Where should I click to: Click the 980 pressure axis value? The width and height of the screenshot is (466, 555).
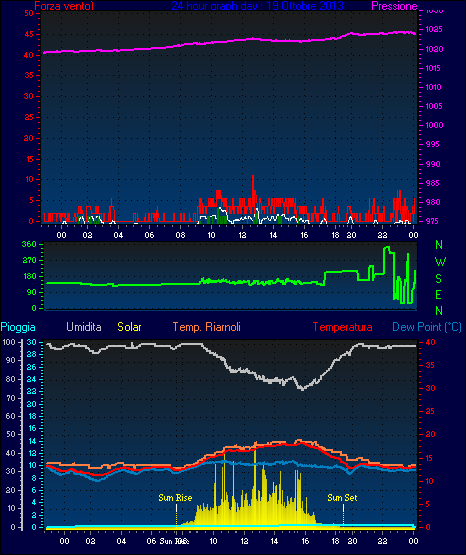[433, 202]
